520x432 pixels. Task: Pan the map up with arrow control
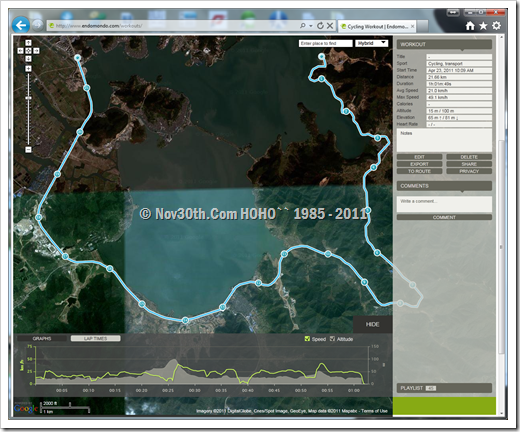pos(28,43)
